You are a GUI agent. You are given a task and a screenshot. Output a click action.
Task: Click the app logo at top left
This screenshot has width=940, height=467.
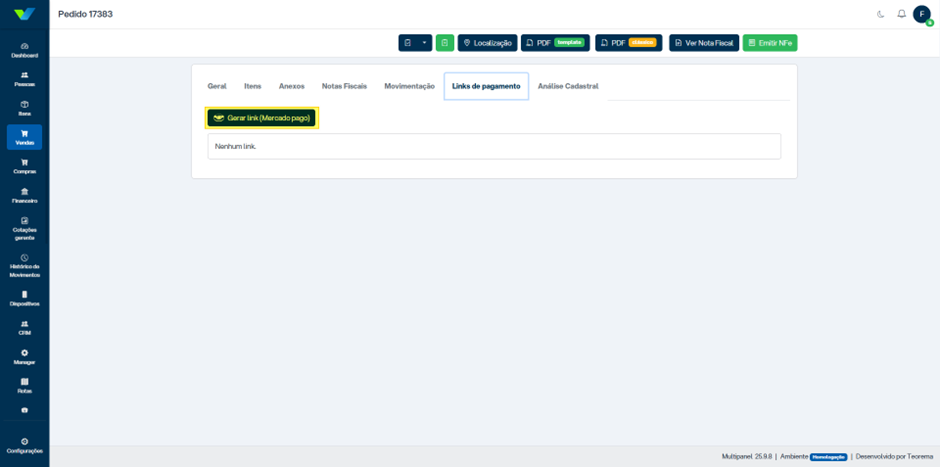click(25, 14)
